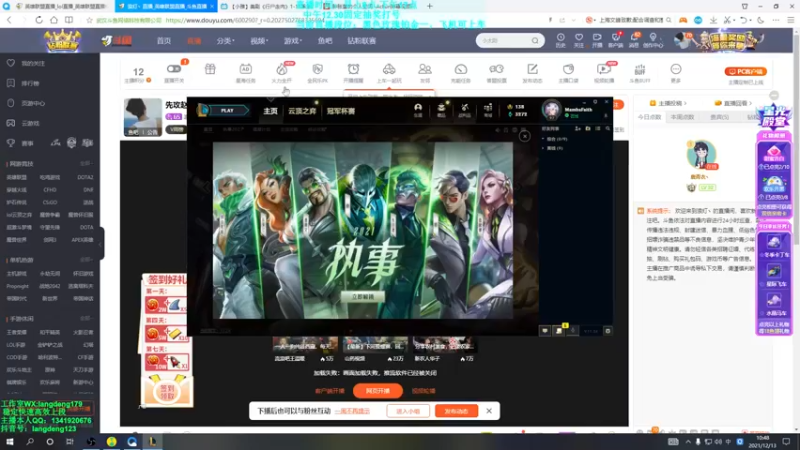Open Windows Start menu
This screenshot has width=800, height=450.
(10, 442)
